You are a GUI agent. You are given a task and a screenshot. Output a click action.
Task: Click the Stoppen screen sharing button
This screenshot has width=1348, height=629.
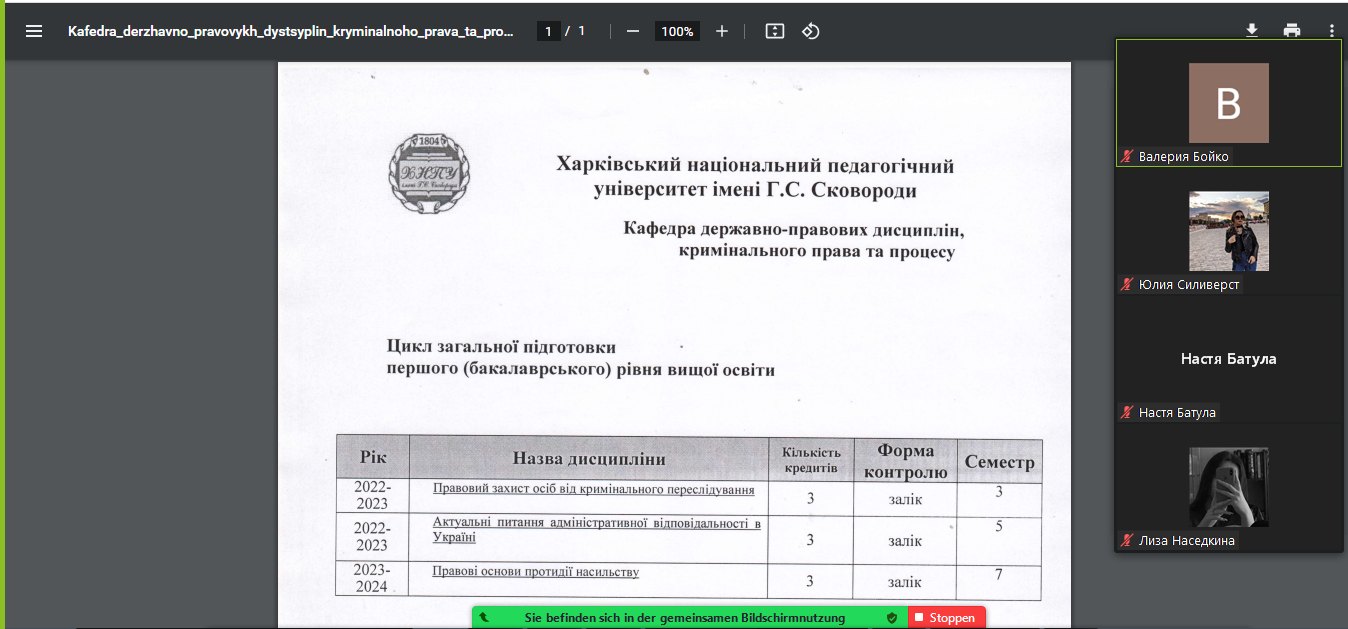pos(946,618)
